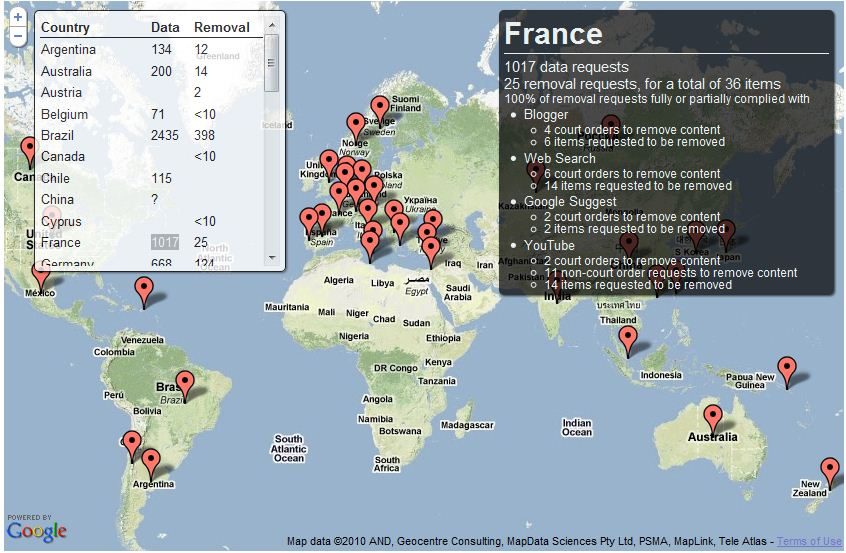This screenshot has width=846, height=553.
Task: Click highlighted 1017 value for France
Action: (164, 243)
